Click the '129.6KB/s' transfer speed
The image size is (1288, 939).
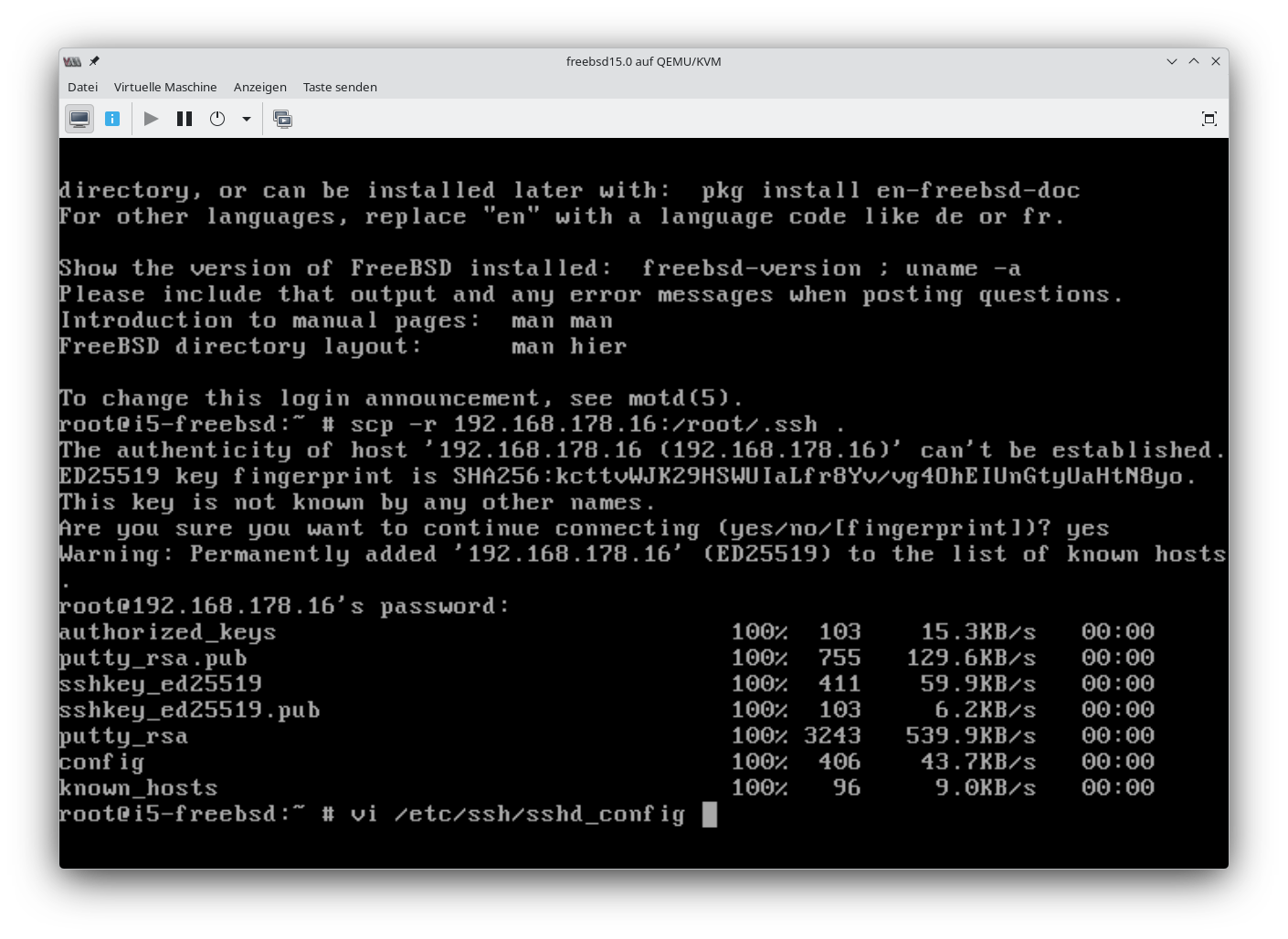[x=971, y=659]
